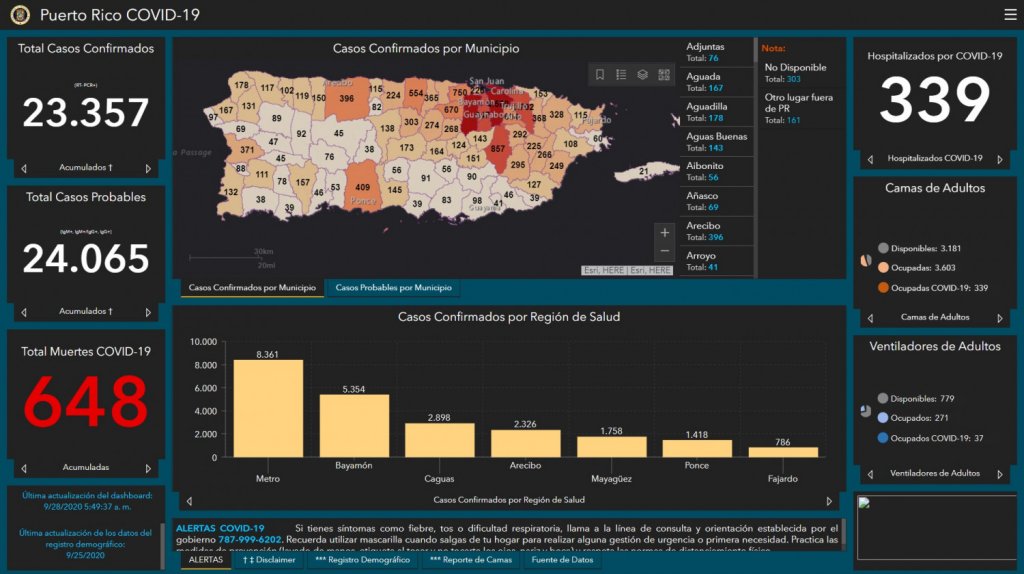Go to next Total Casos Confirmados view
The width and height of the screenshot is (1024, 574).
(x=149, y=169)
